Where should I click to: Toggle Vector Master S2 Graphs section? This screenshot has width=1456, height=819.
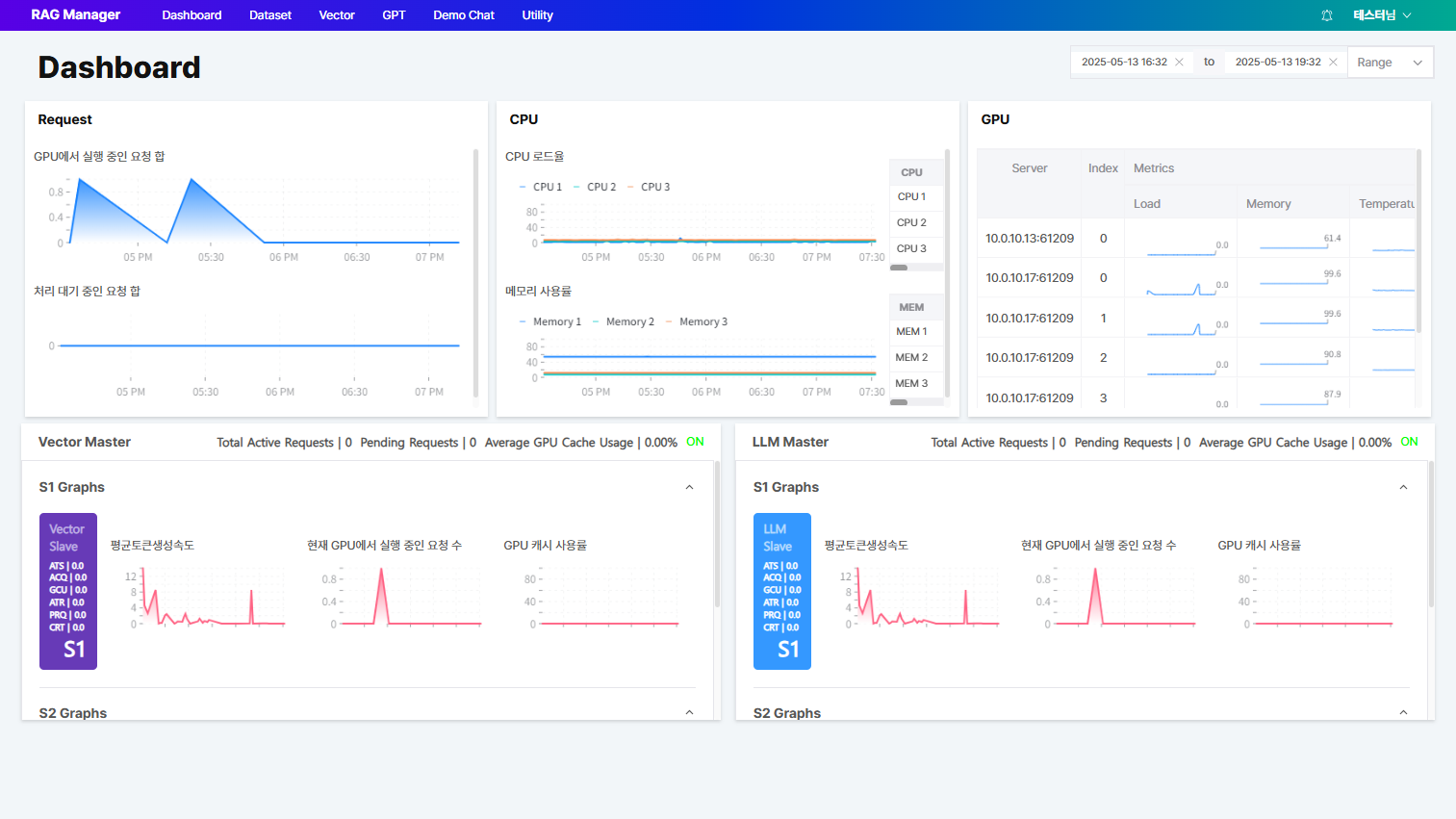(x=689, y=712)
